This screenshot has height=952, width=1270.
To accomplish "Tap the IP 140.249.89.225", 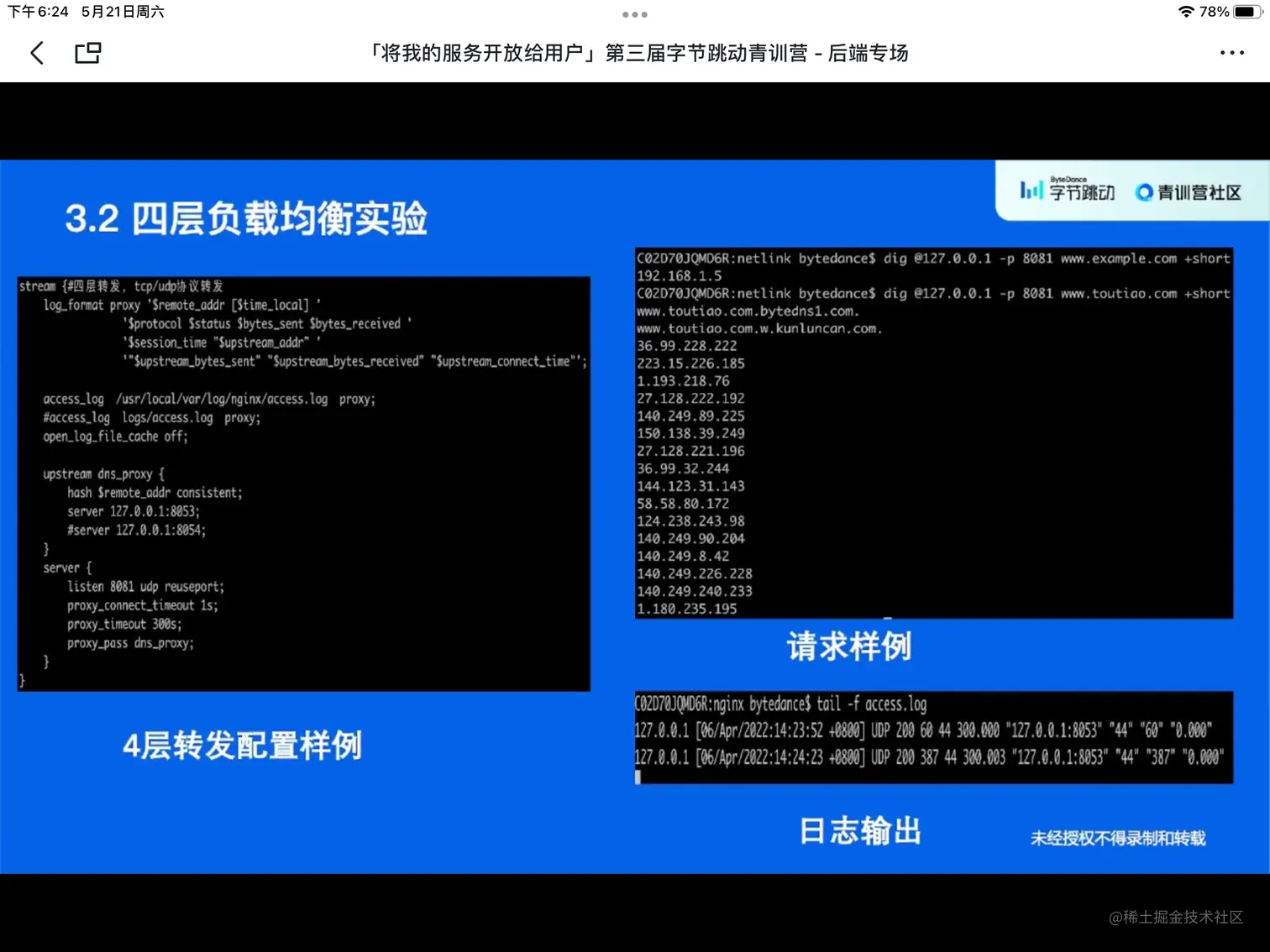I will point(690,416).
